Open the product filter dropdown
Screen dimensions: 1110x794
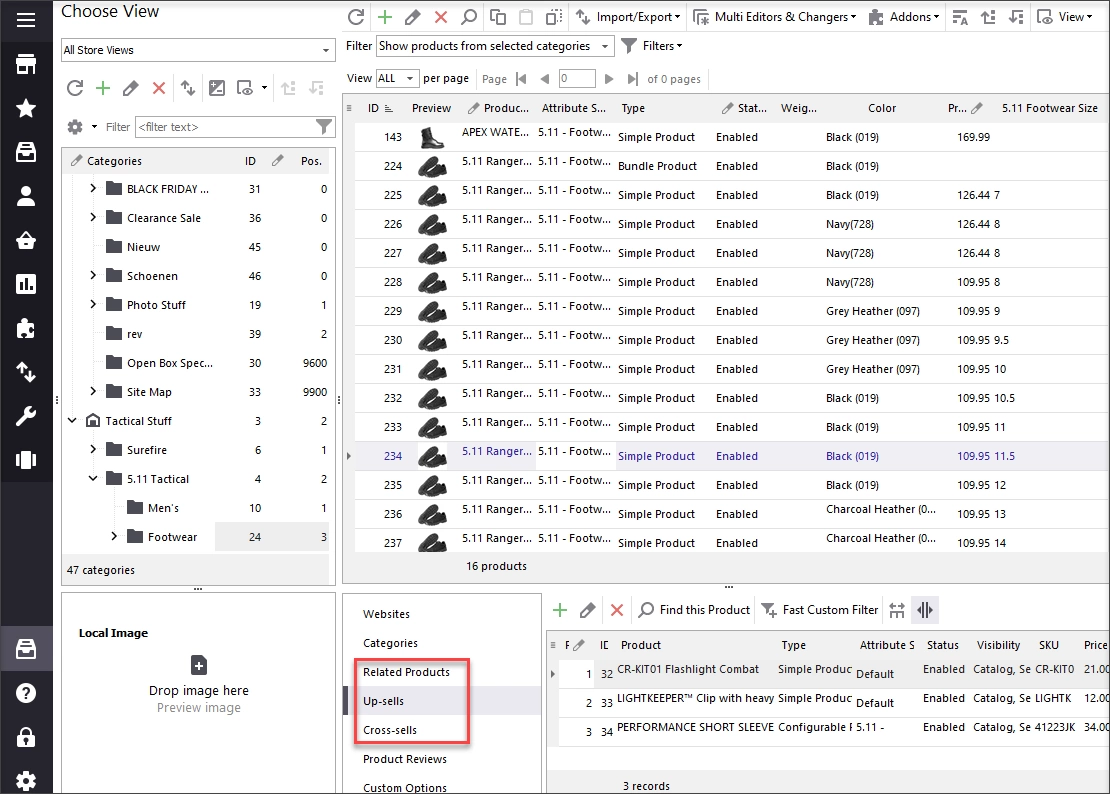pos(495,46)
